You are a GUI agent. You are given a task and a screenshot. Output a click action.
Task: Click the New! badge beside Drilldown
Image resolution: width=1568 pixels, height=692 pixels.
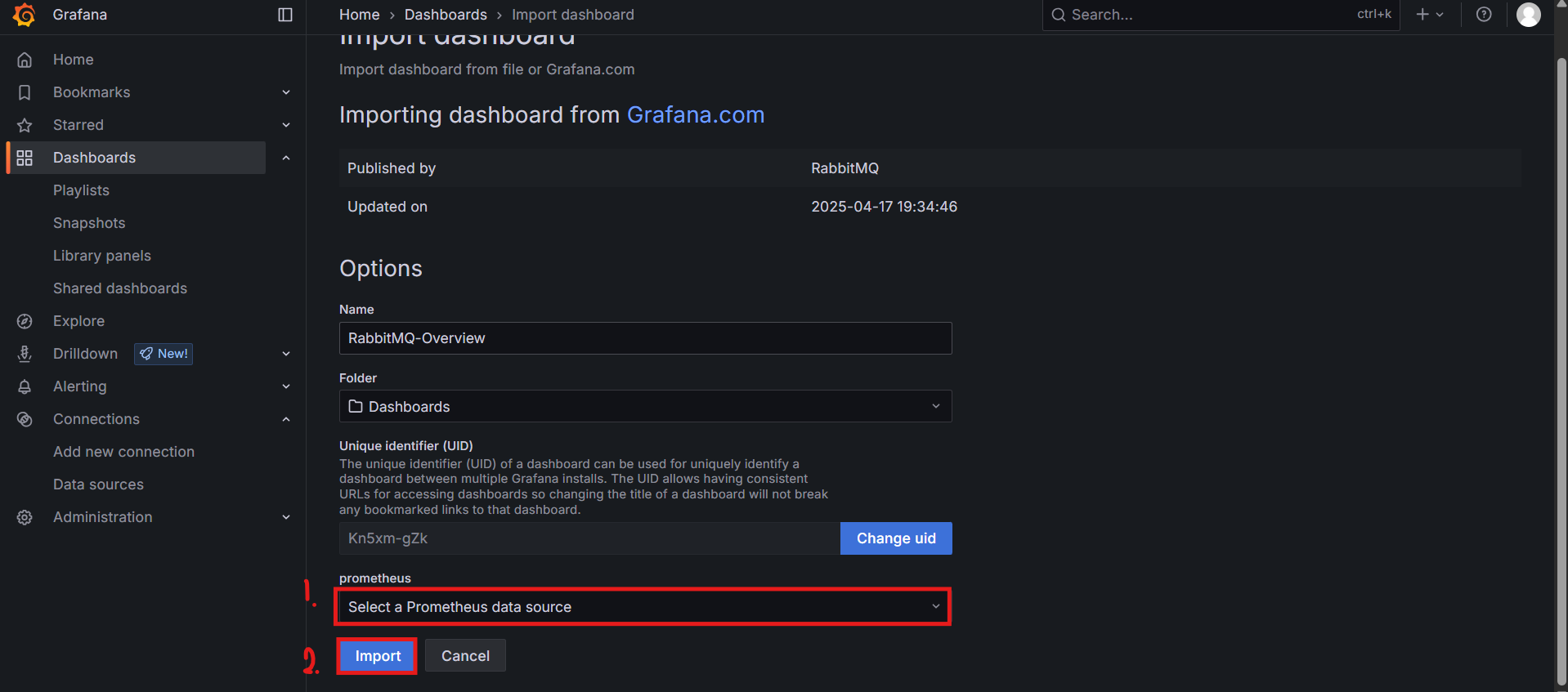click(164, 354)
